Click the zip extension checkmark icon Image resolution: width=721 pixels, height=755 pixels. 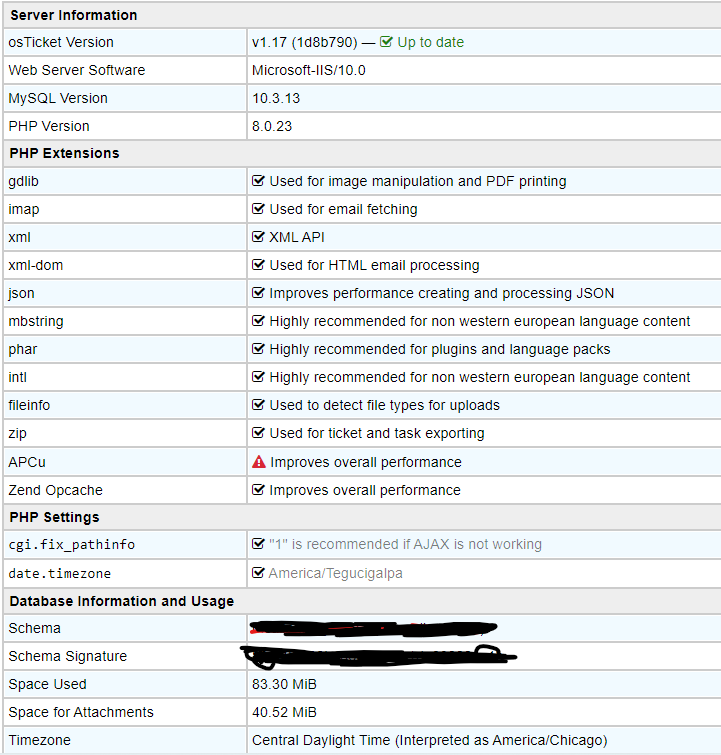(x=259, y=433)
